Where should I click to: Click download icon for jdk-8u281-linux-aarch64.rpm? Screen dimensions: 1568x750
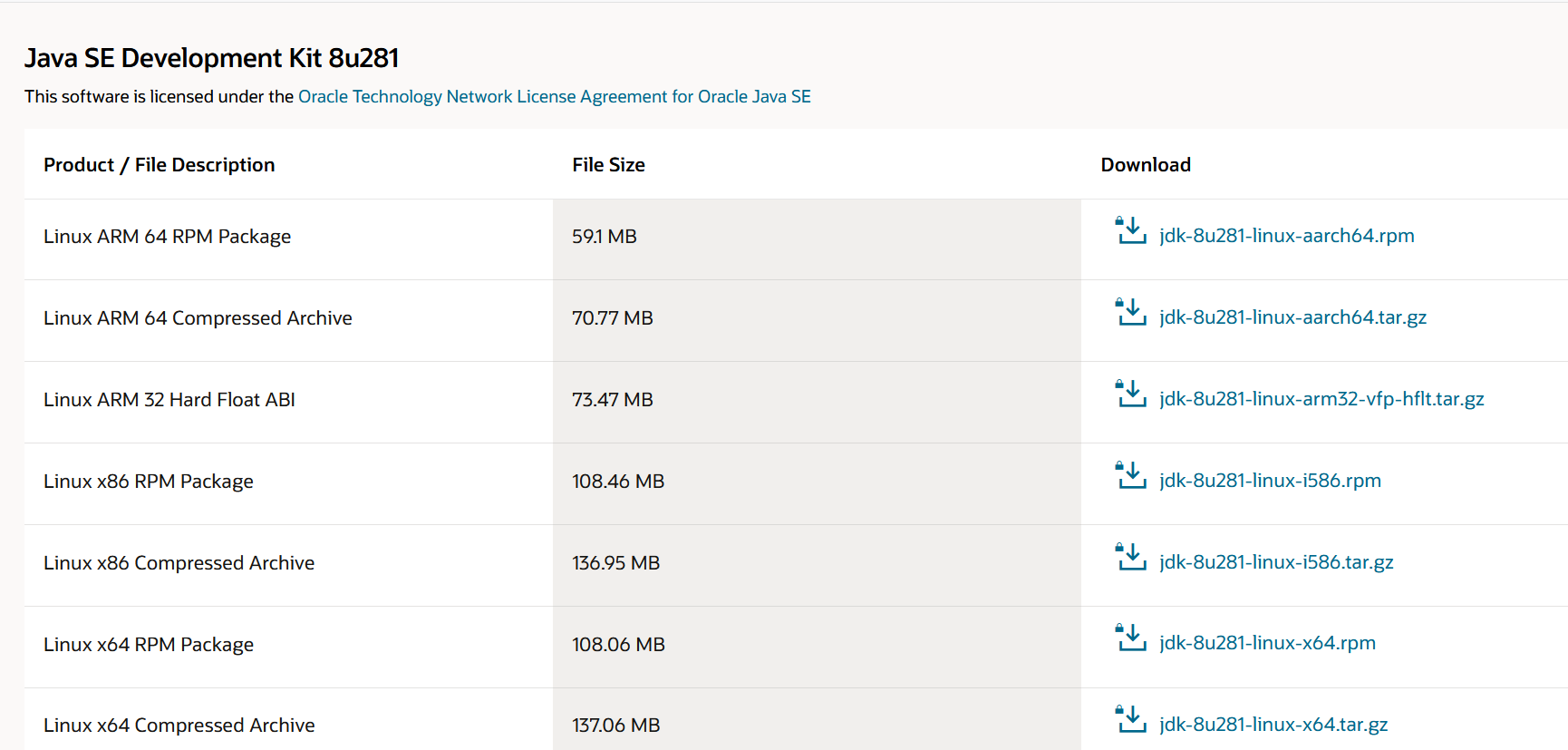(x=1130, y=230)
